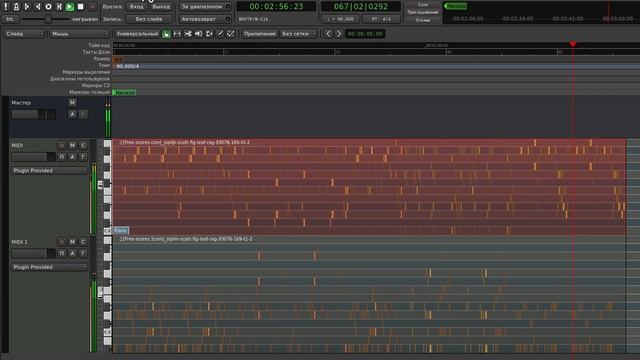Select the grab hand edit tool
The image size is (640, 360).
pos(166,34)
